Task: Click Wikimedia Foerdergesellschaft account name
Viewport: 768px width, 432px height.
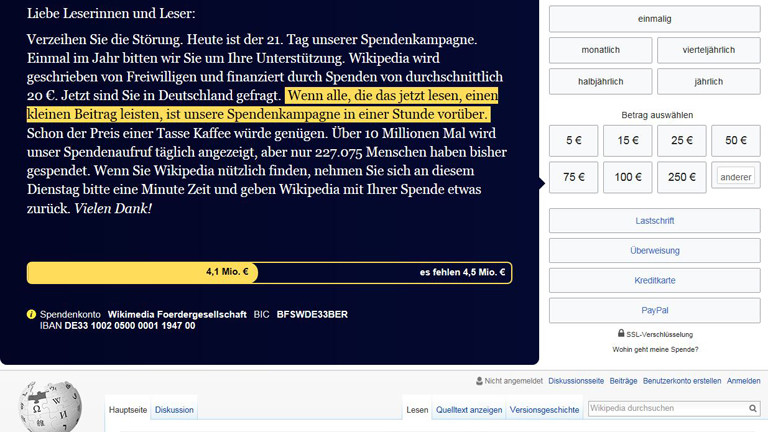Action: pos(177,314)
